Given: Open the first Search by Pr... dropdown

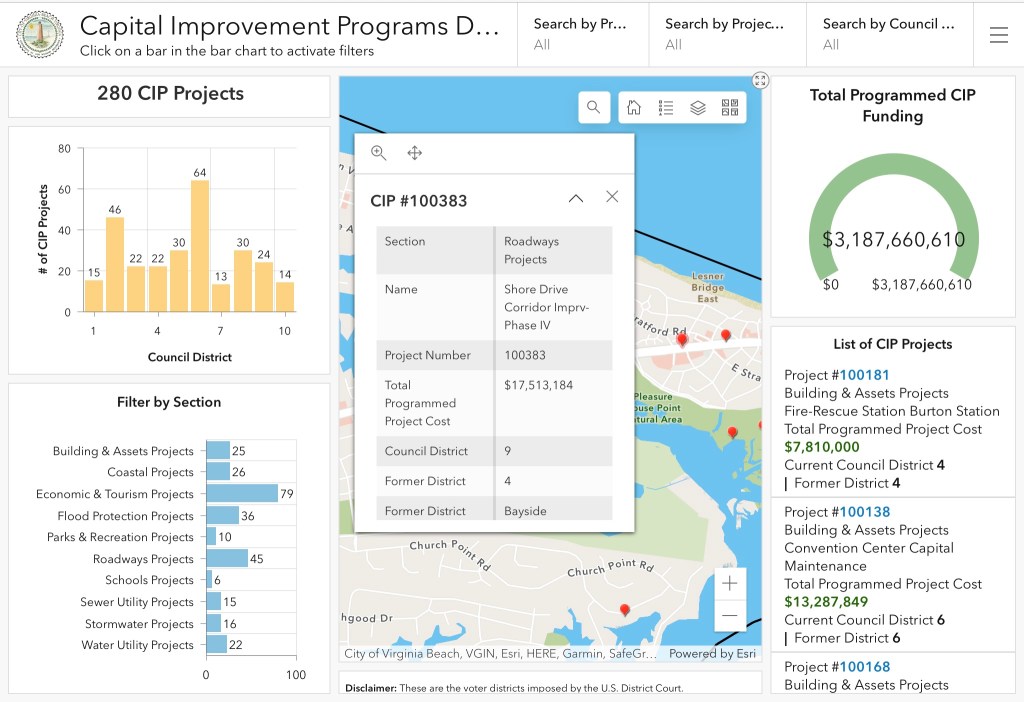Looking at the screenshot, I should [x=582, y=34].
